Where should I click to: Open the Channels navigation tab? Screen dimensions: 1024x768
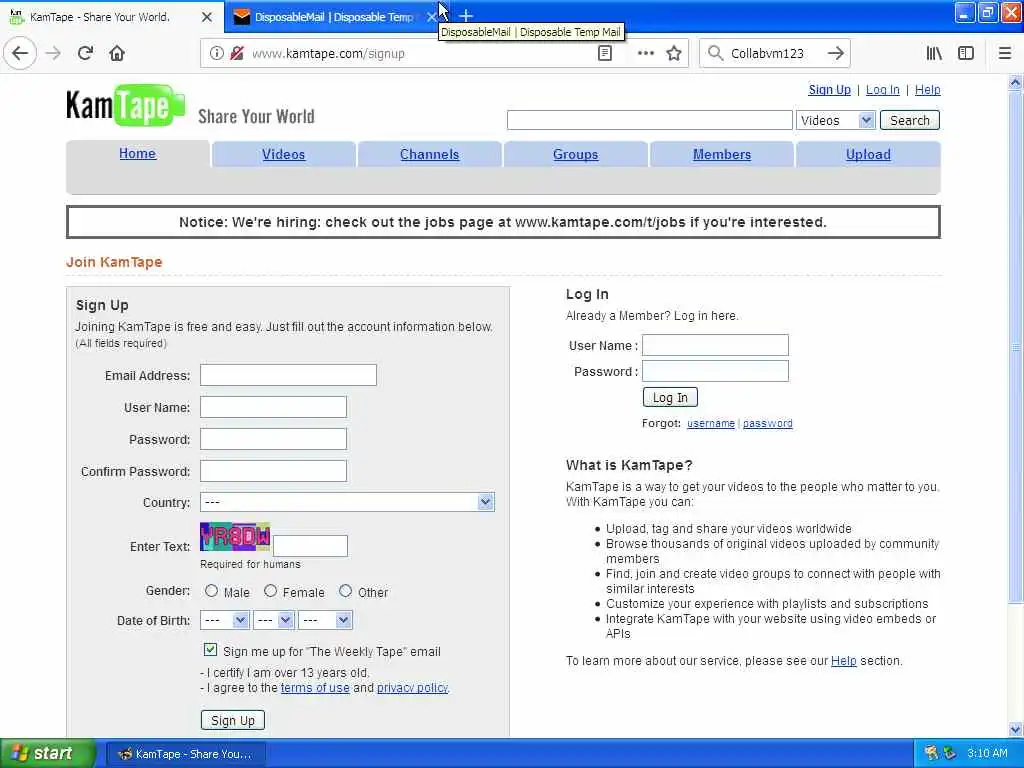429,154
